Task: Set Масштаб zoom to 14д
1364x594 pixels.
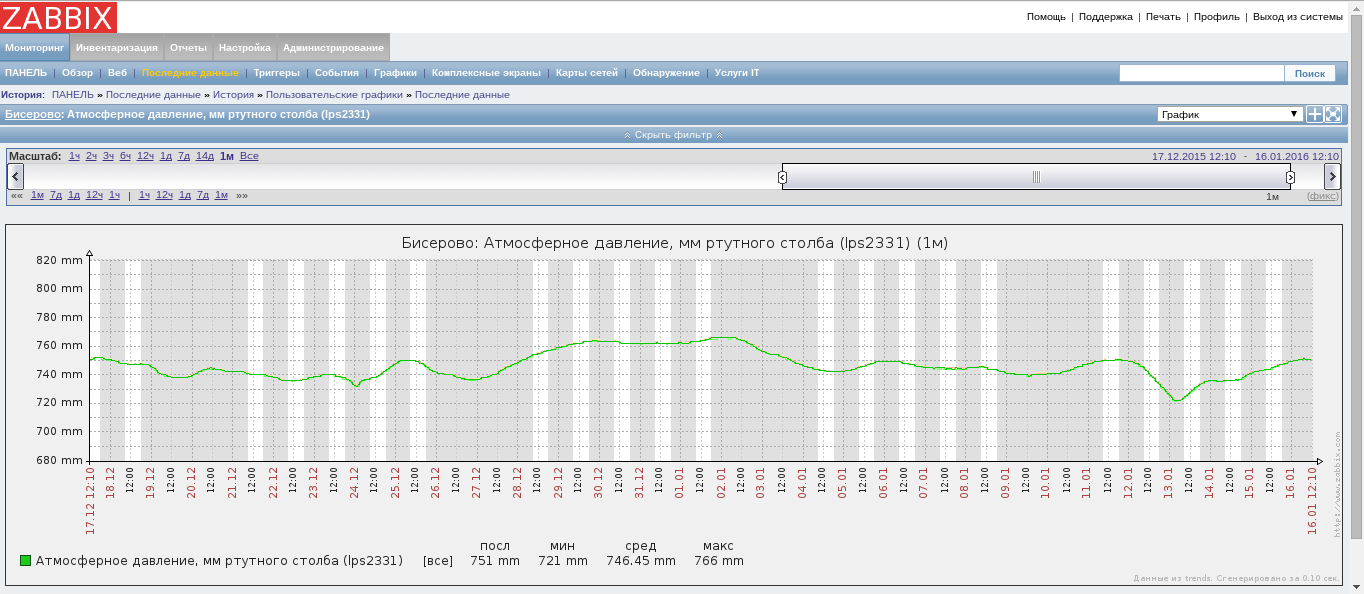Action: click(x=204, y=156)
